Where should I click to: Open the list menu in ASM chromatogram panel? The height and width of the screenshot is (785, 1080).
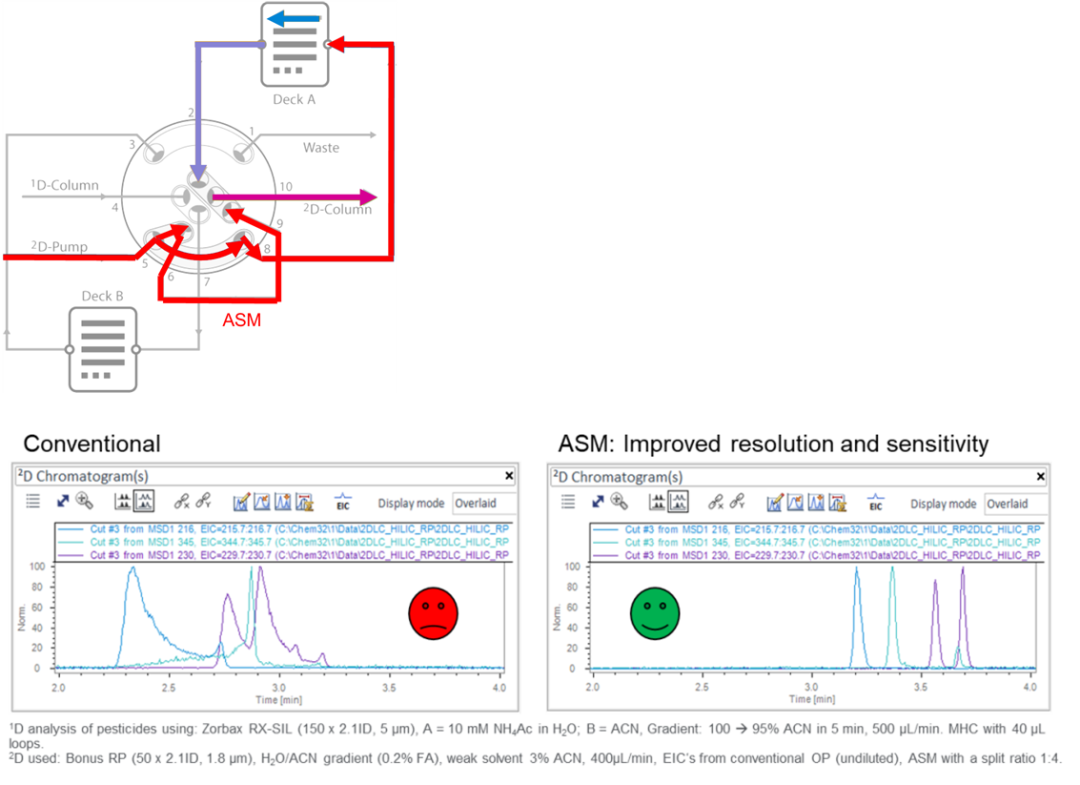tap(568, 502)
